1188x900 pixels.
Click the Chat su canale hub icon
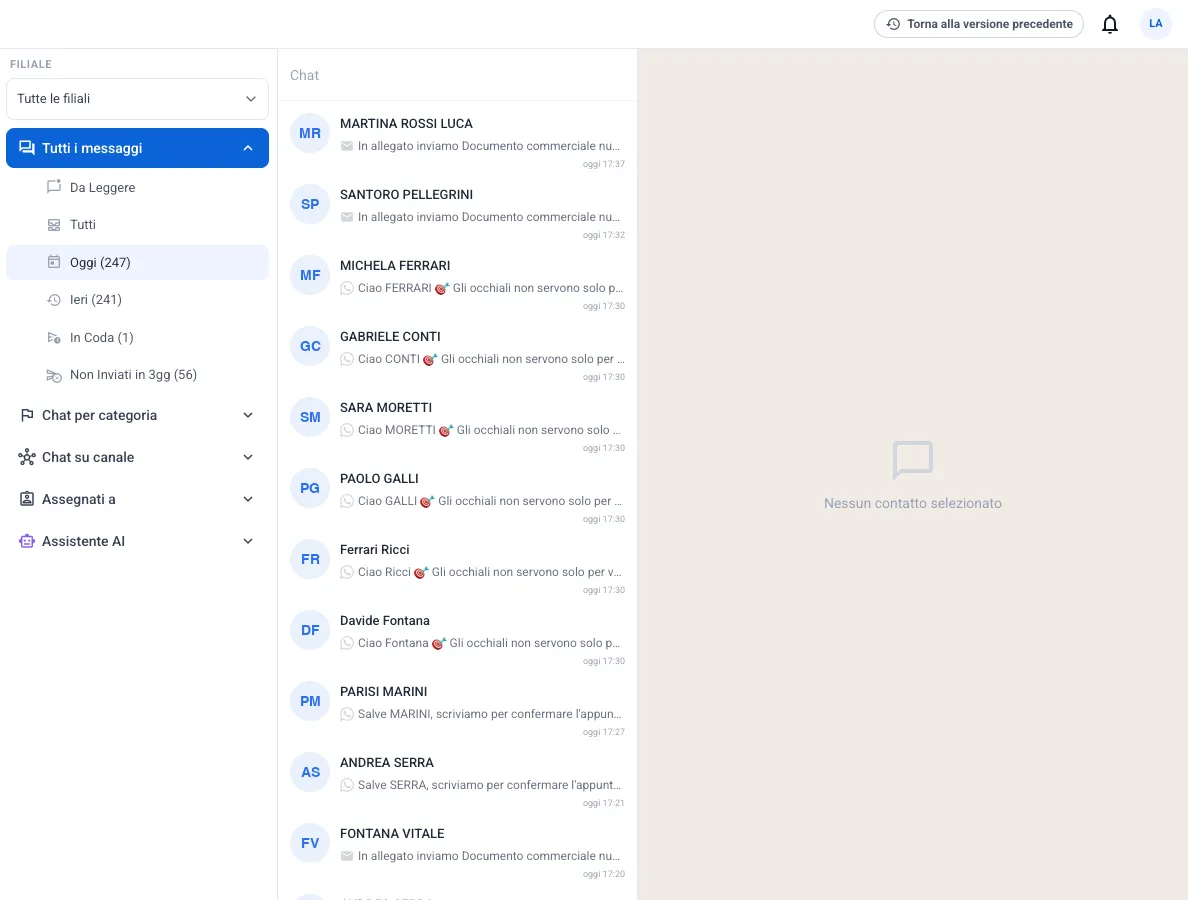(x=27, y=457)
